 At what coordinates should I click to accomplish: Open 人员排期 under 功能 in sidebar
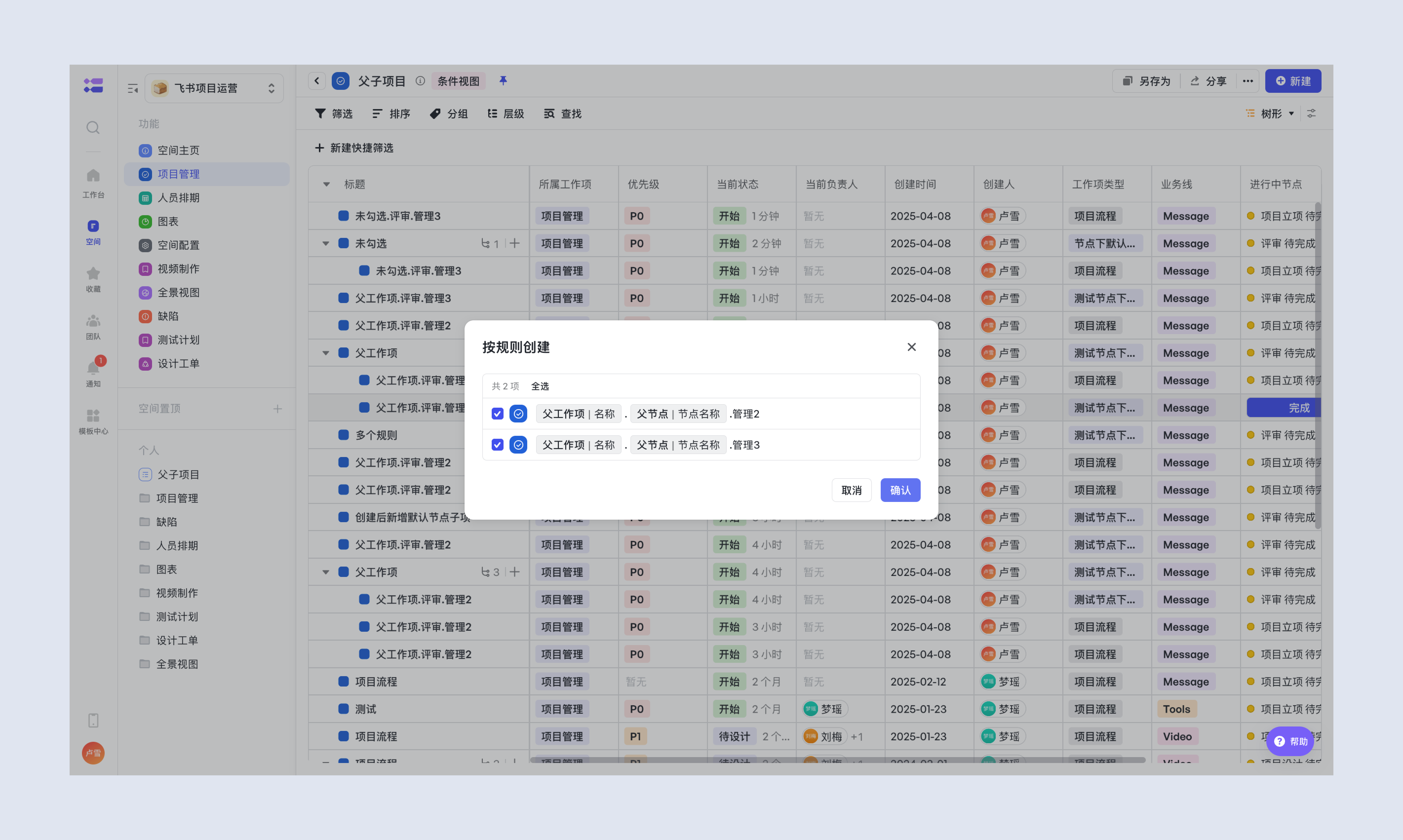click(x=207, y=198)
